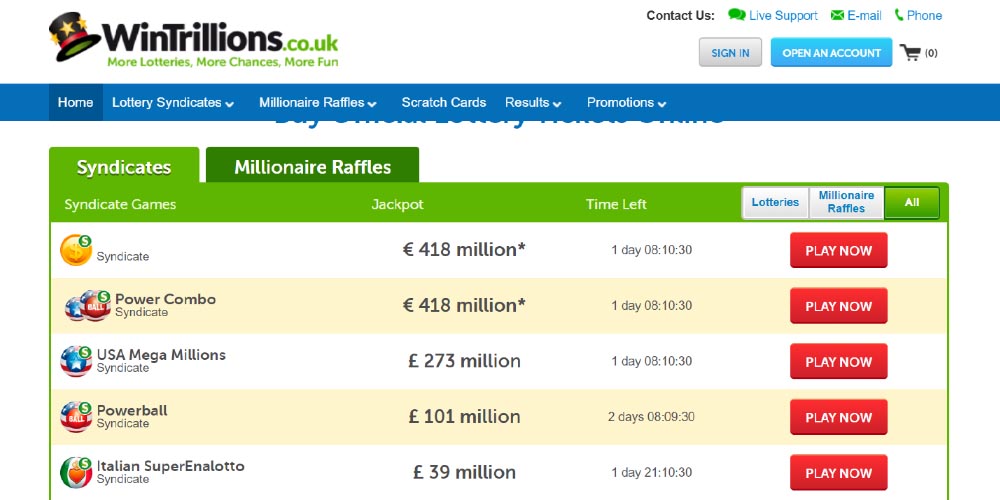Filter the list by Millionaire Raffles toggle
Viewport: 1000px width, 500px height.
[x=846, y=203]
